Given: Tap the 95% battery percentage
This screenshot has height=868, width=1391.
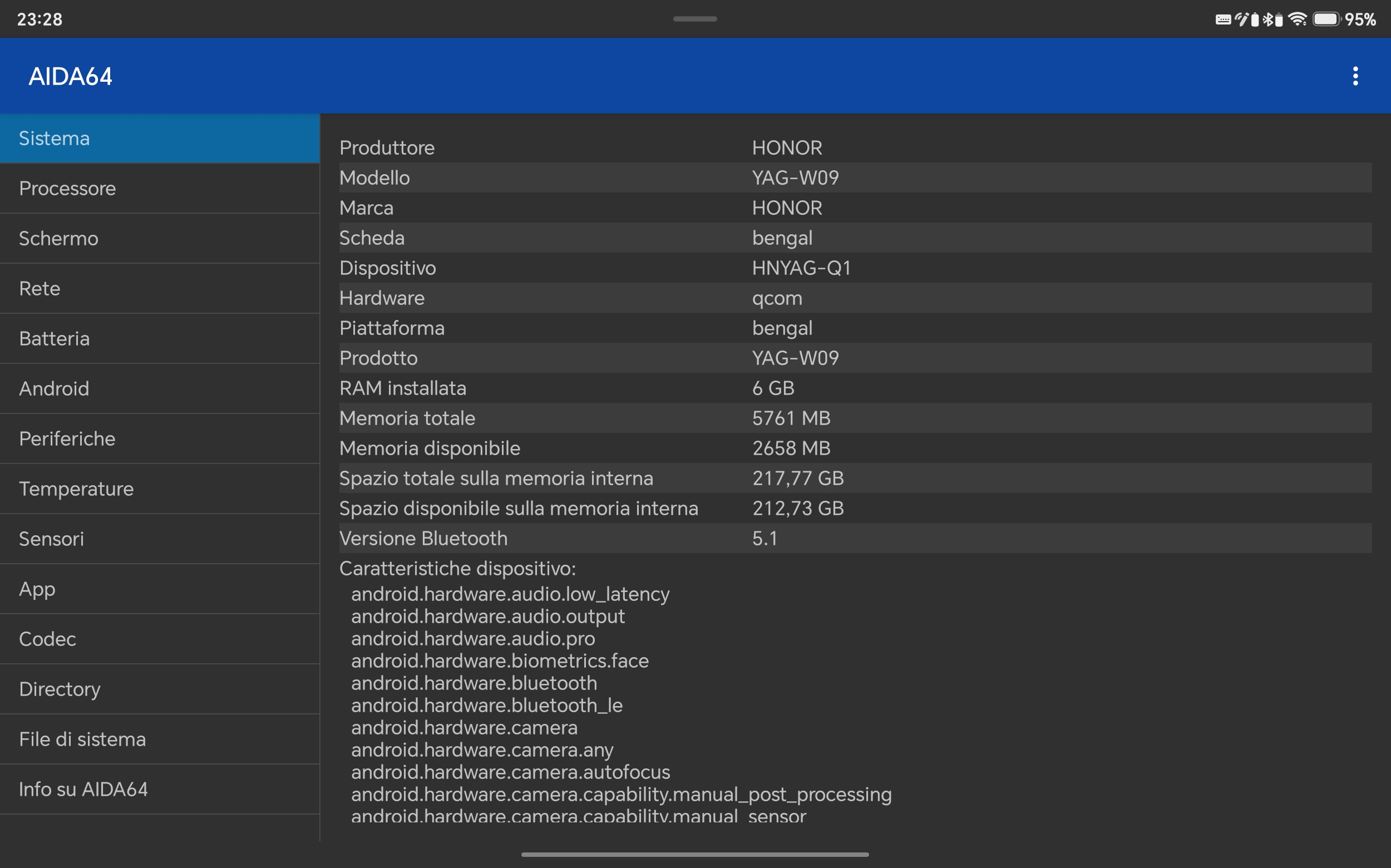Looking at the screenshot, I should coord(1360,19).
